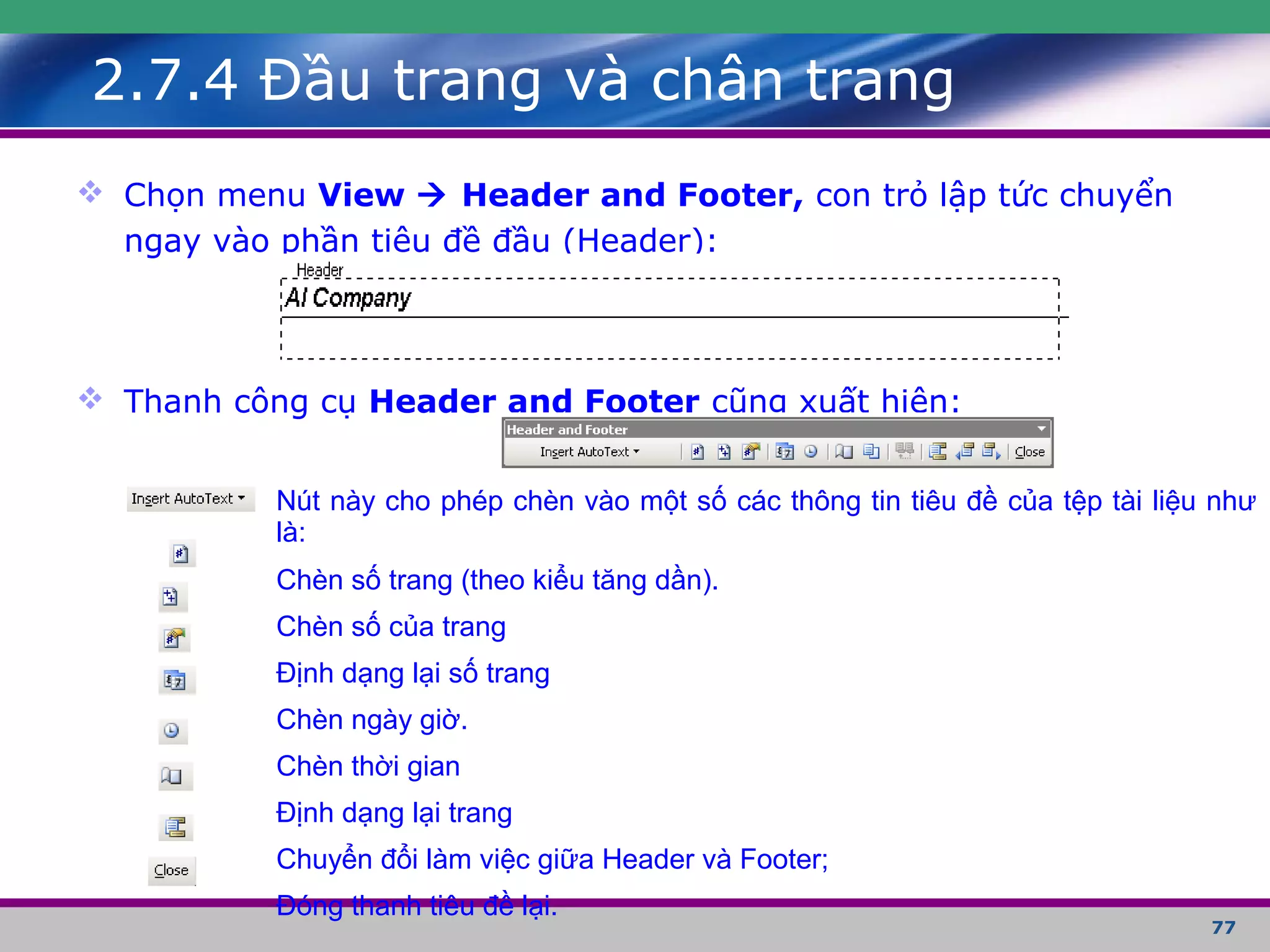1270x952 pixels.
Task: Click Show Previous icon in the toolbar
Action: click(x=965, y=452)
